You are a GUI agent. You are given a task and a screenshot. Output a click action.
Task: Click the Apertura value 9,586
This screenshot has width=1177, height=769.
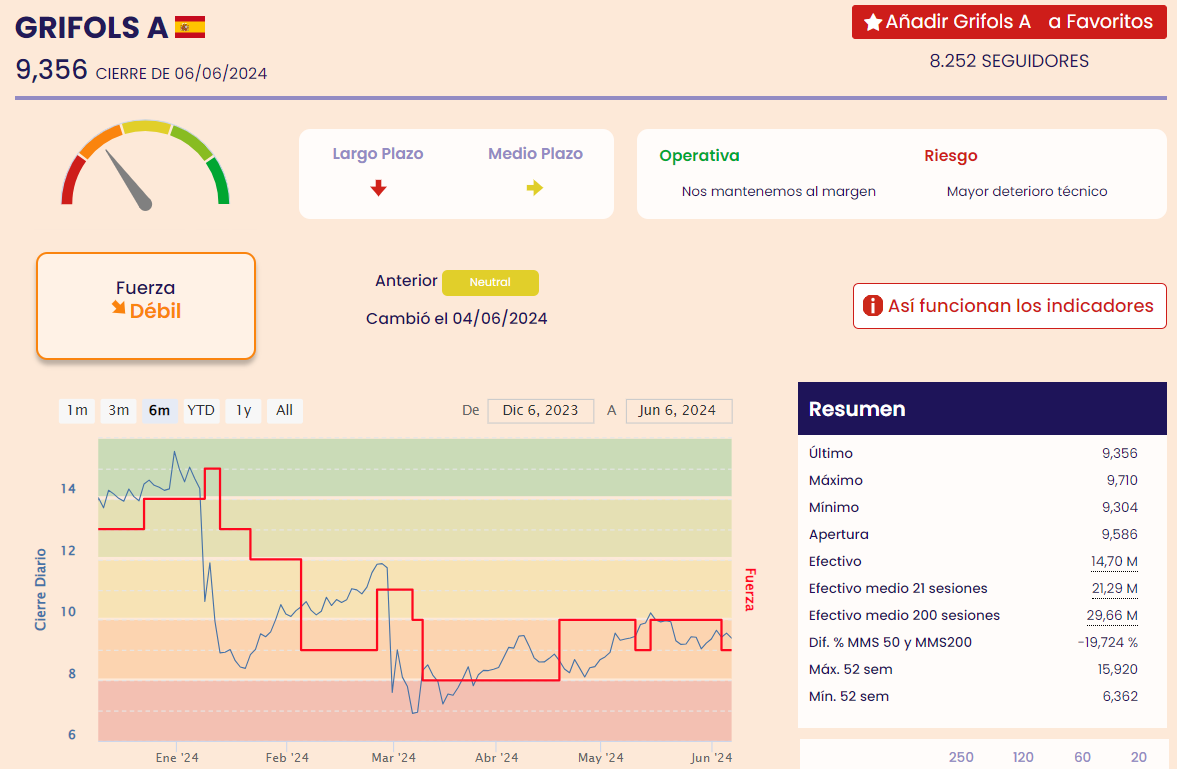tap(1119, 535)
